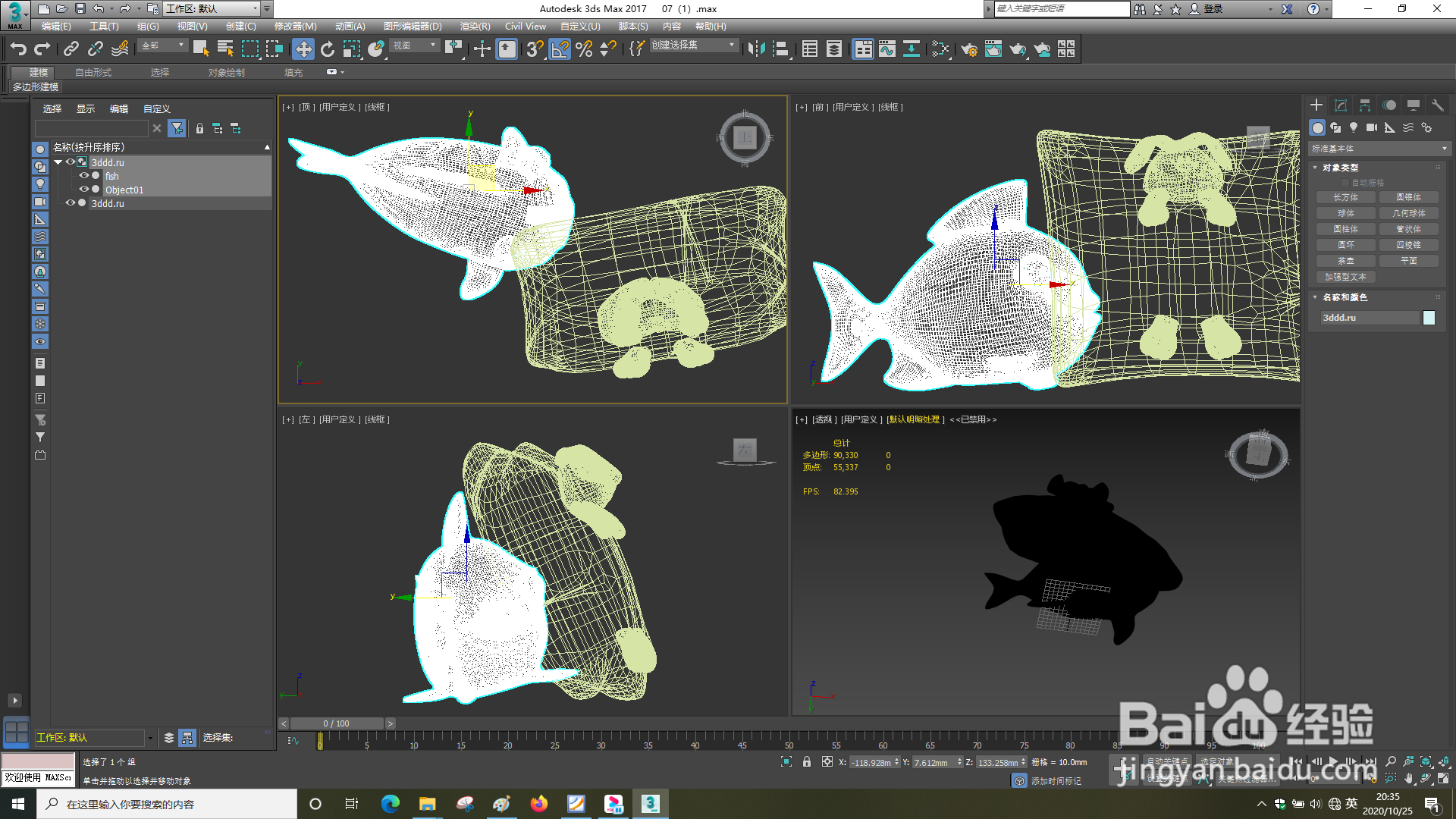This screenshot has height=819, width=1456.
Task: Open the 渲染(R) menu
Action: tap(475, 27)
